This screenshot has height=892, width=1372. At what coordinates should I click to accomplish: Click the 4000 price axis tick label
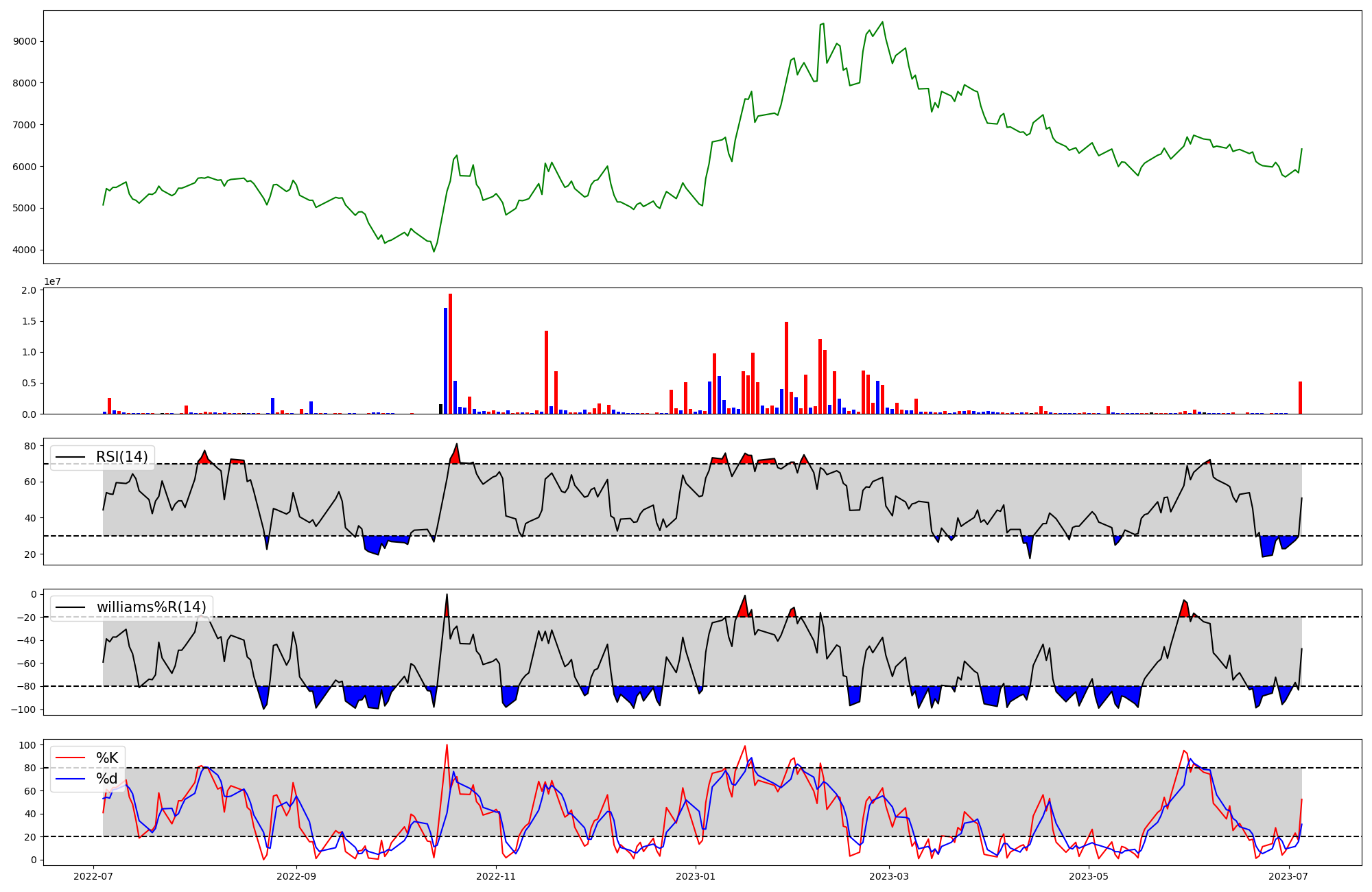coord(25,250)
